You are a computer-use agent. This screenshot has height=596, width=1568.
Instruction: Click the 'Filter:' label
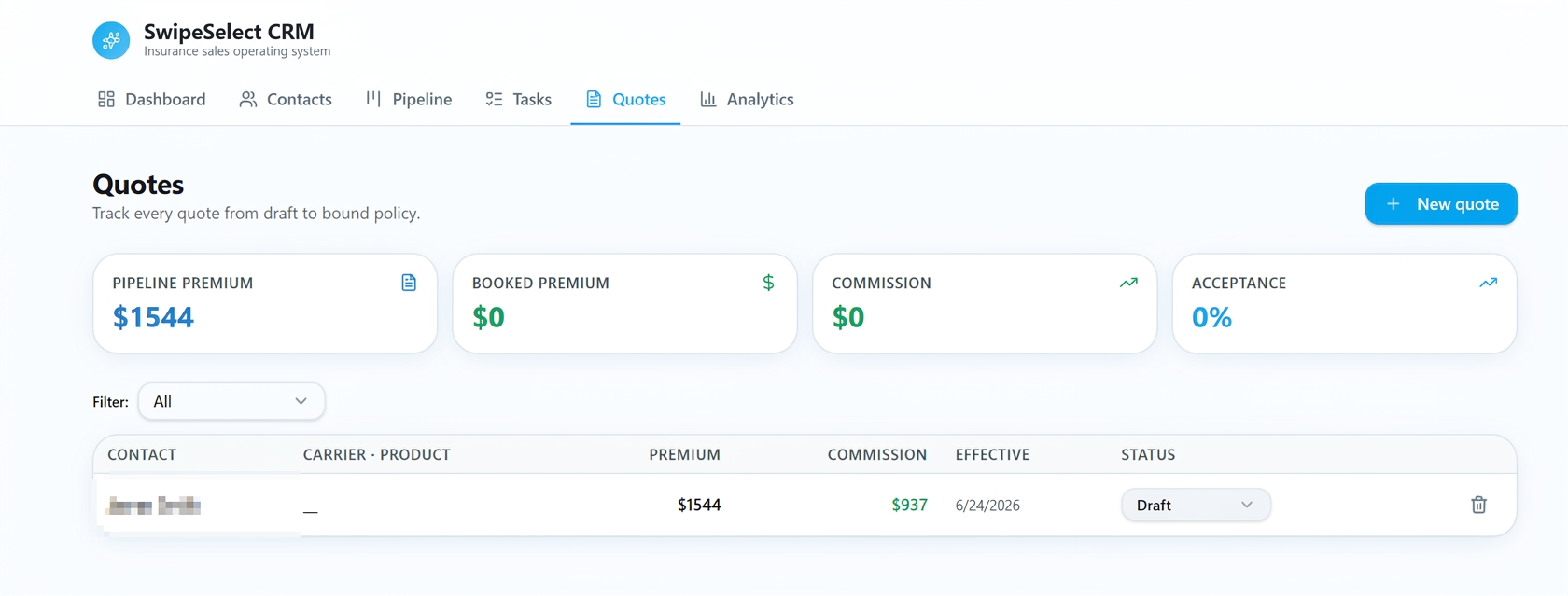pyautogui.click(x=110, y=402)
